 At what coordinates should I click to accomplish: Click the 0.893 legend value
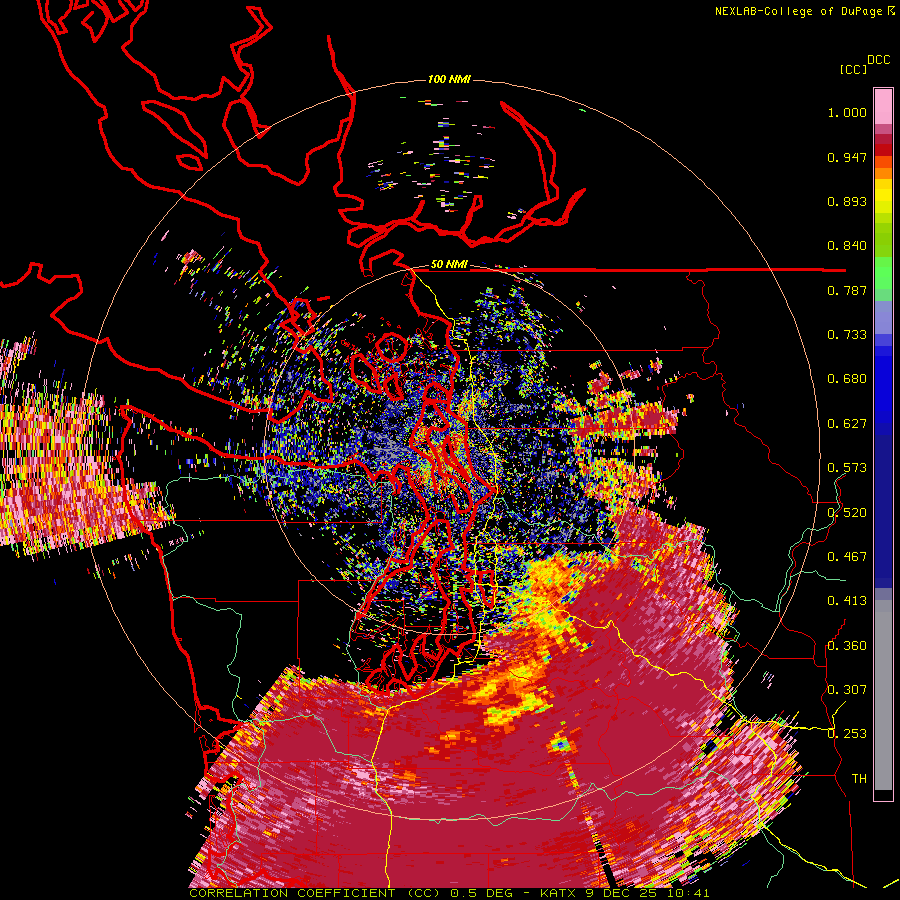coord(847,201)
